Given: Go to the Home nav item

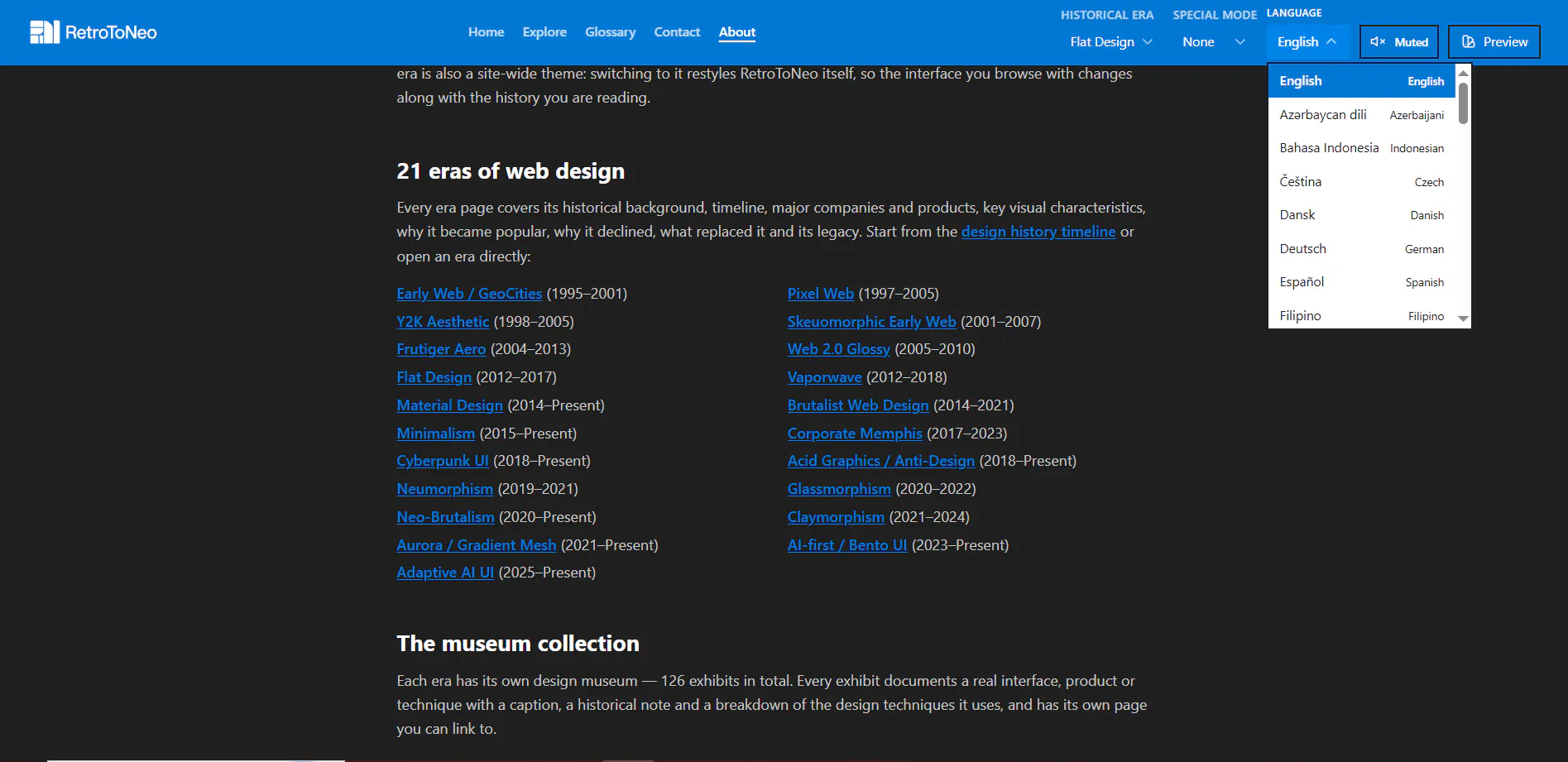Looking at the screenshot, I should coord(486,32).
